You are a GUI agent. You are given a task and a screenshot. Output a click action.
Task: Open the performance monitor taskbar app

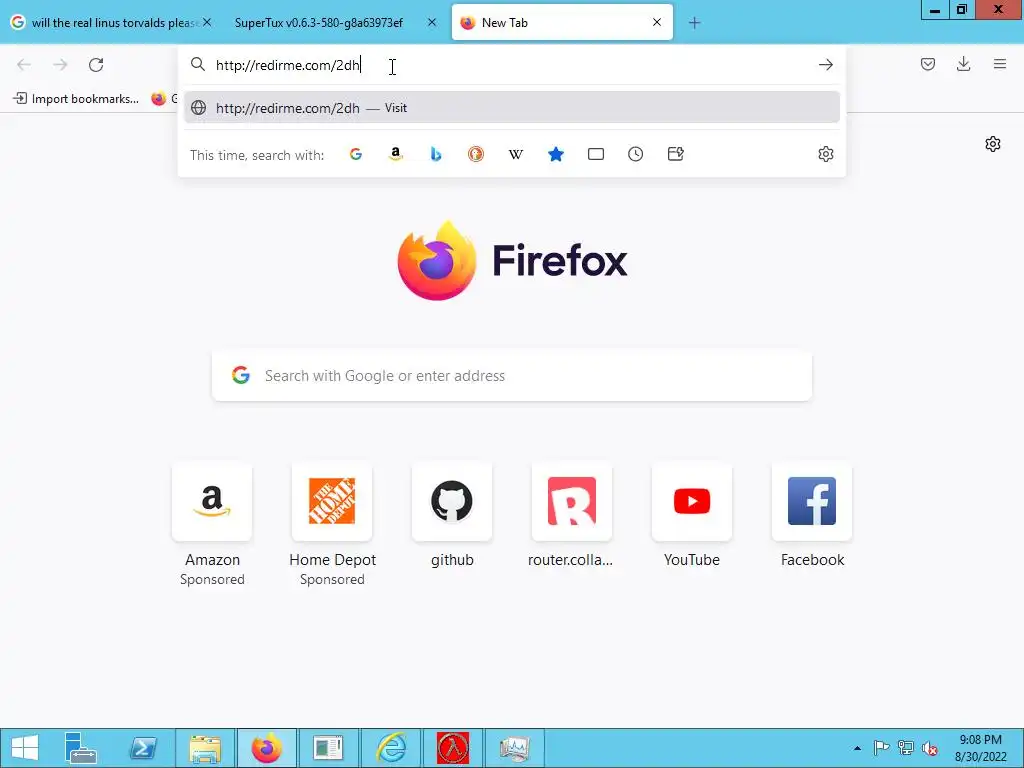tap(515, 748)
